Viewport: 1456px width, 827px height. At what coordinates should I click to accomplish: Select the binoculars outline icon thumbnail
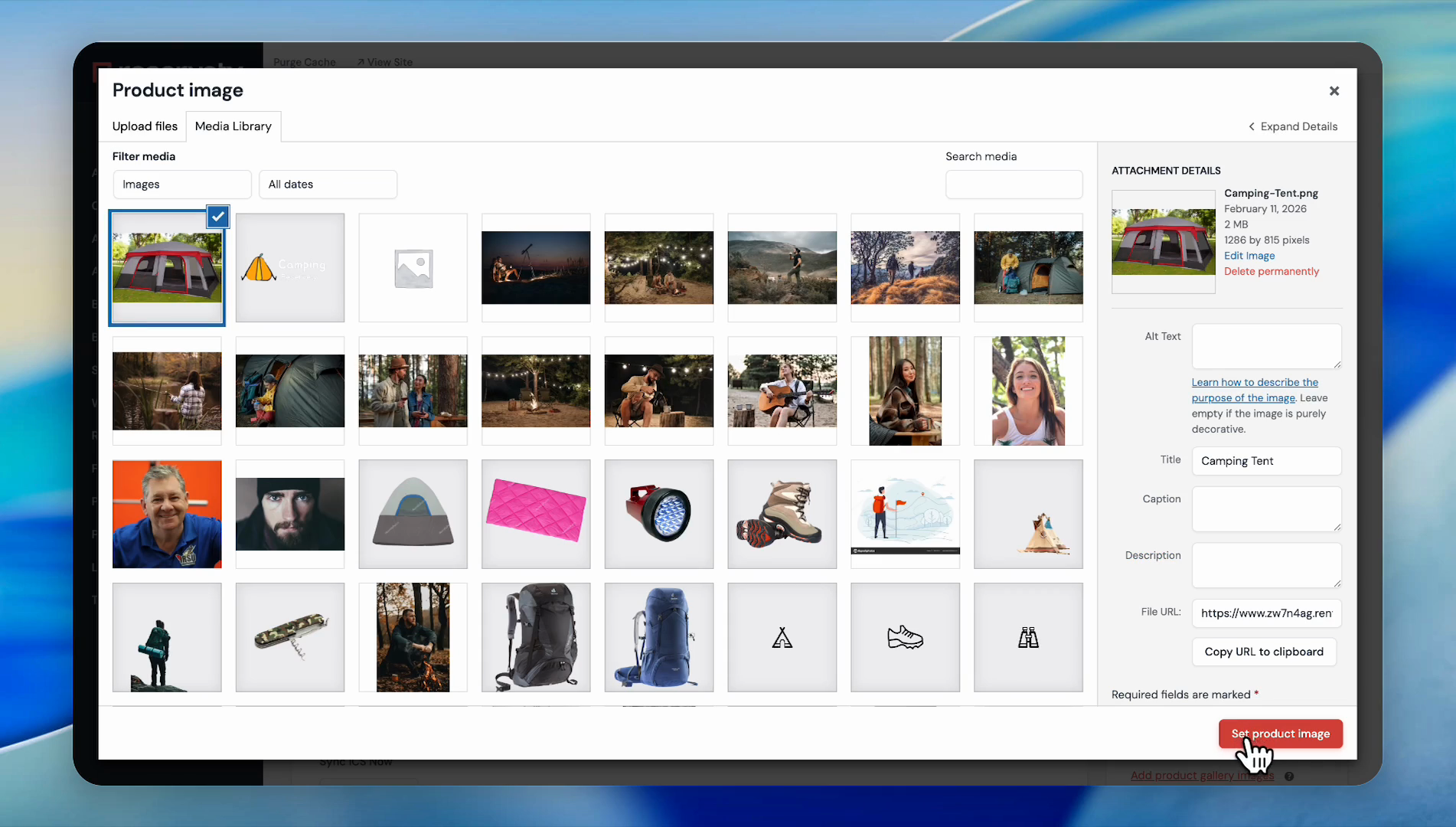tap(1028, 638)
